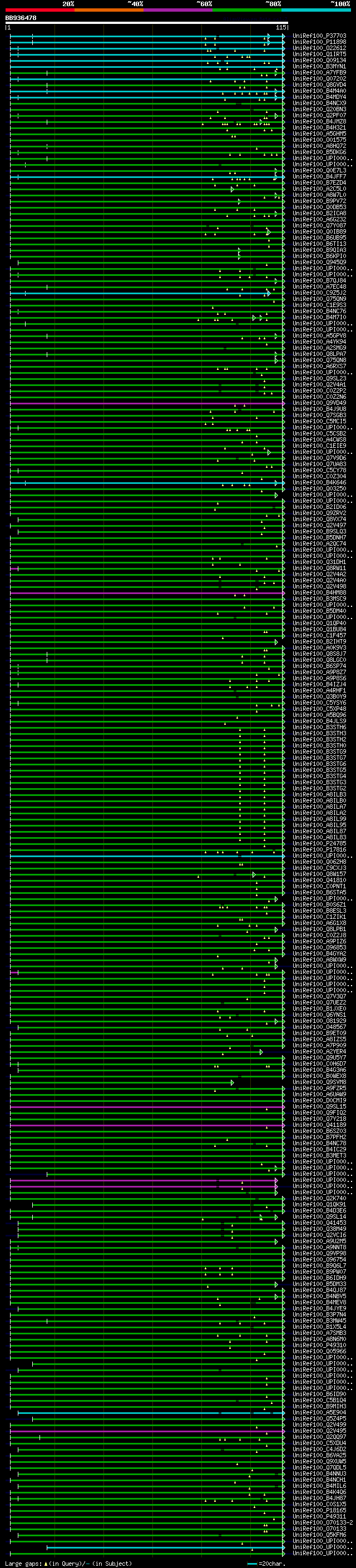Pick the UniRef100_B4JH87 result
This screenshot has height=1568, width=356.
coord(319,1497)
